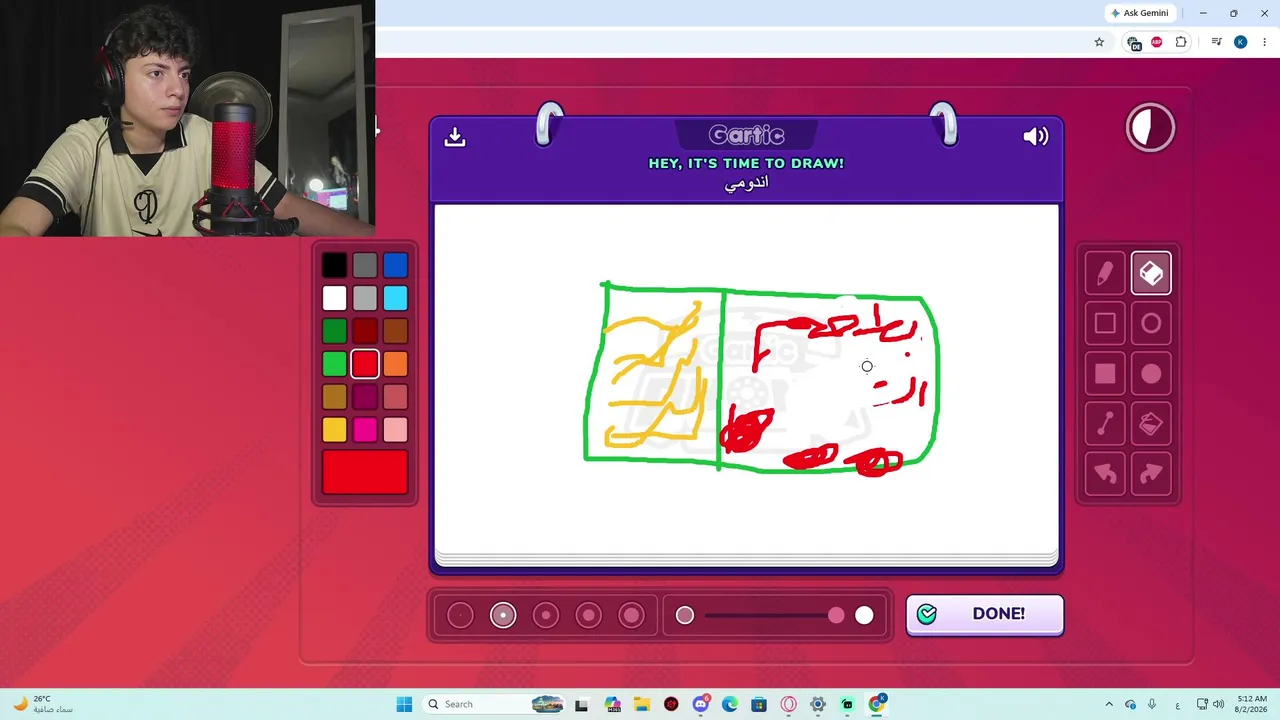Viewport: 1280px width, 720px height.
Task: Click the red ABP extension icon
Action: point(1157,42)
